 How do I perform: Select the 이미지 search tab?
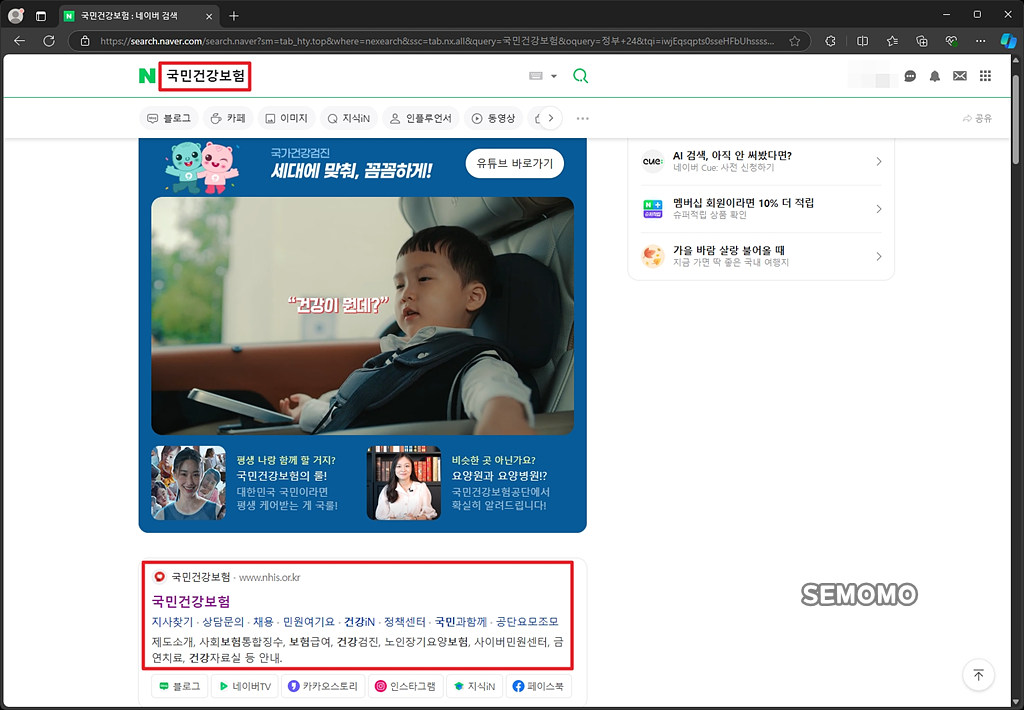pos(286,118)
